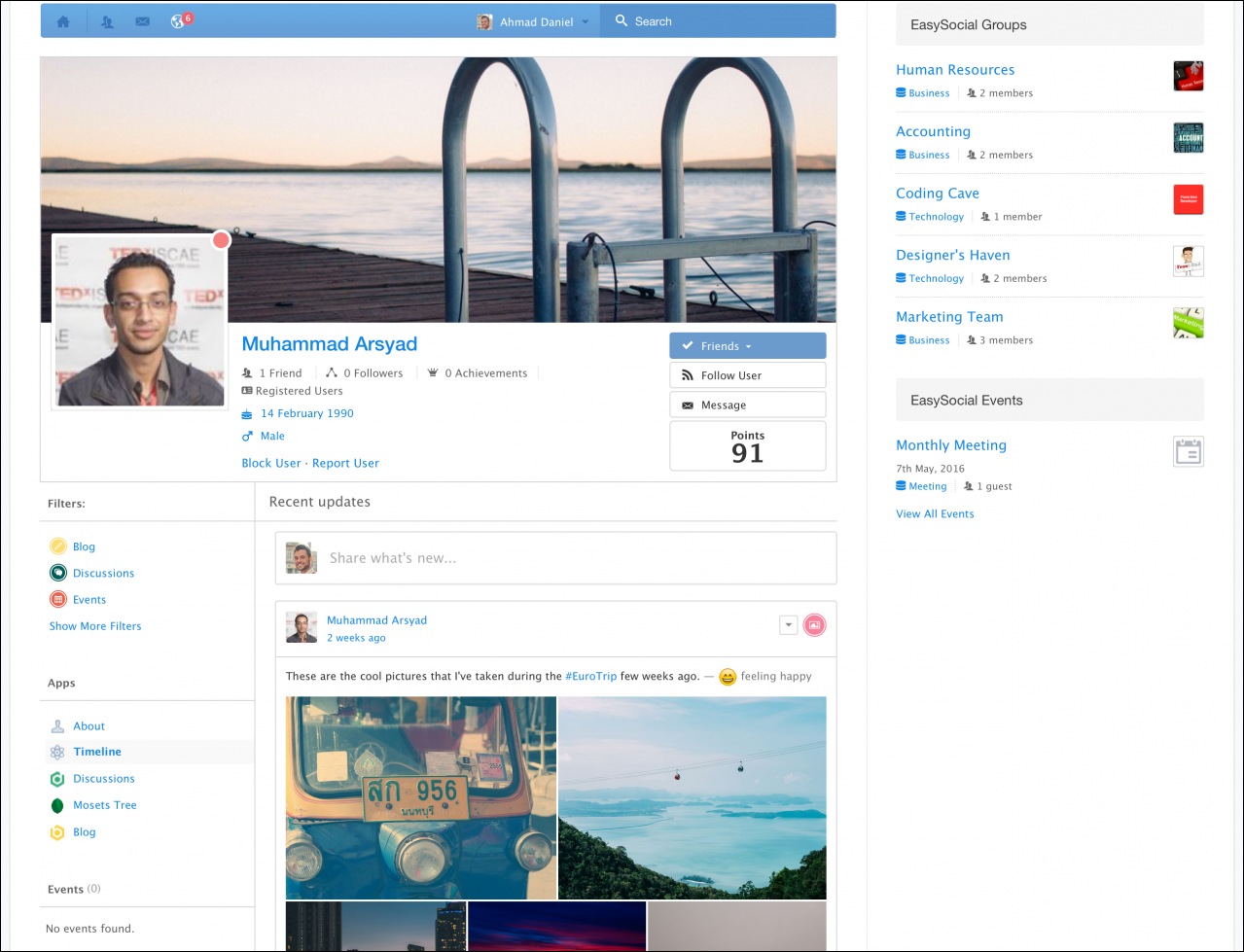The image size is (1244, 952).
Task: Select the Events filter
Action: (89, 600)
